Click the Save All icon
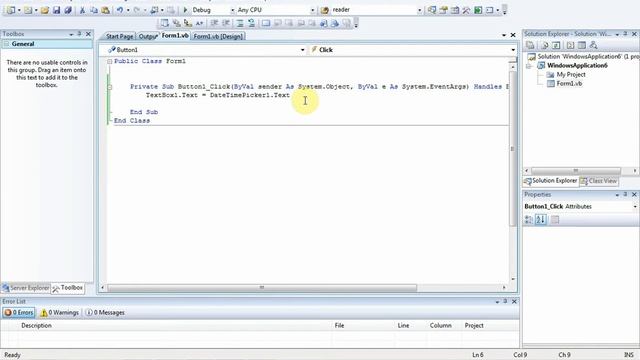The image size is (640, 360). [68, 10]
